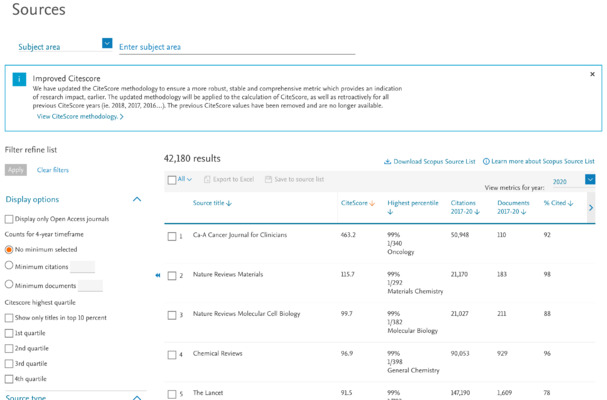The width and height of the screenshot is (607, 400).
Task: Collapse the Source type section
Action: [x=137, y=397]
